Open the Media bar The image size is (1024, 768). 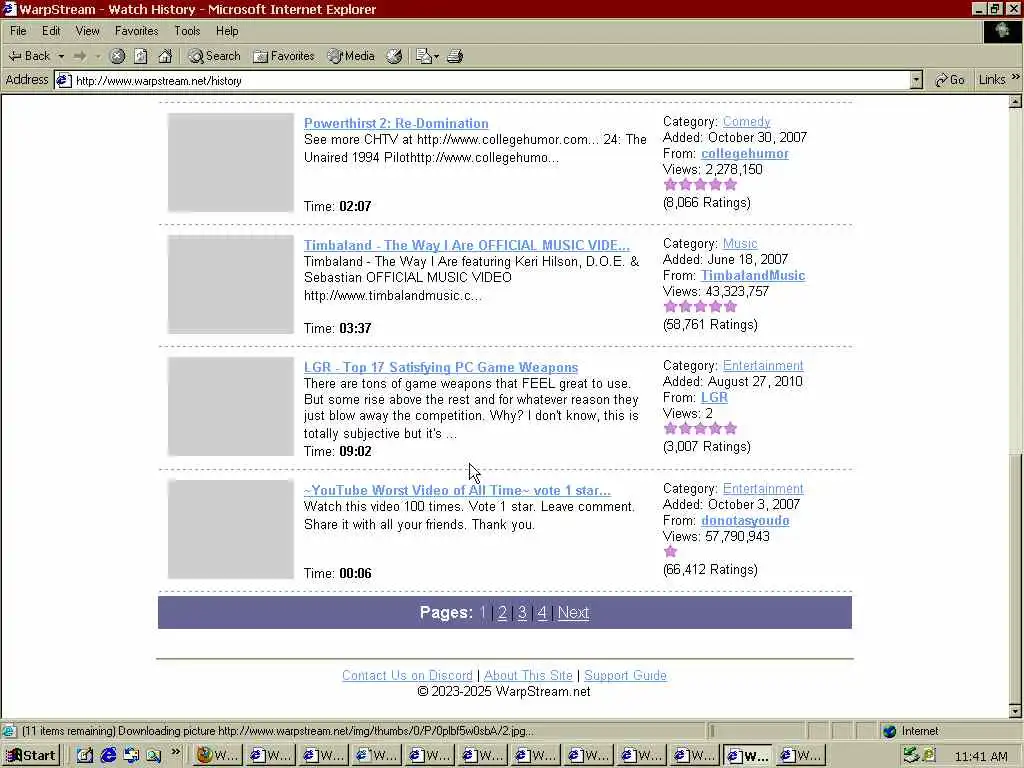(351, 56)
